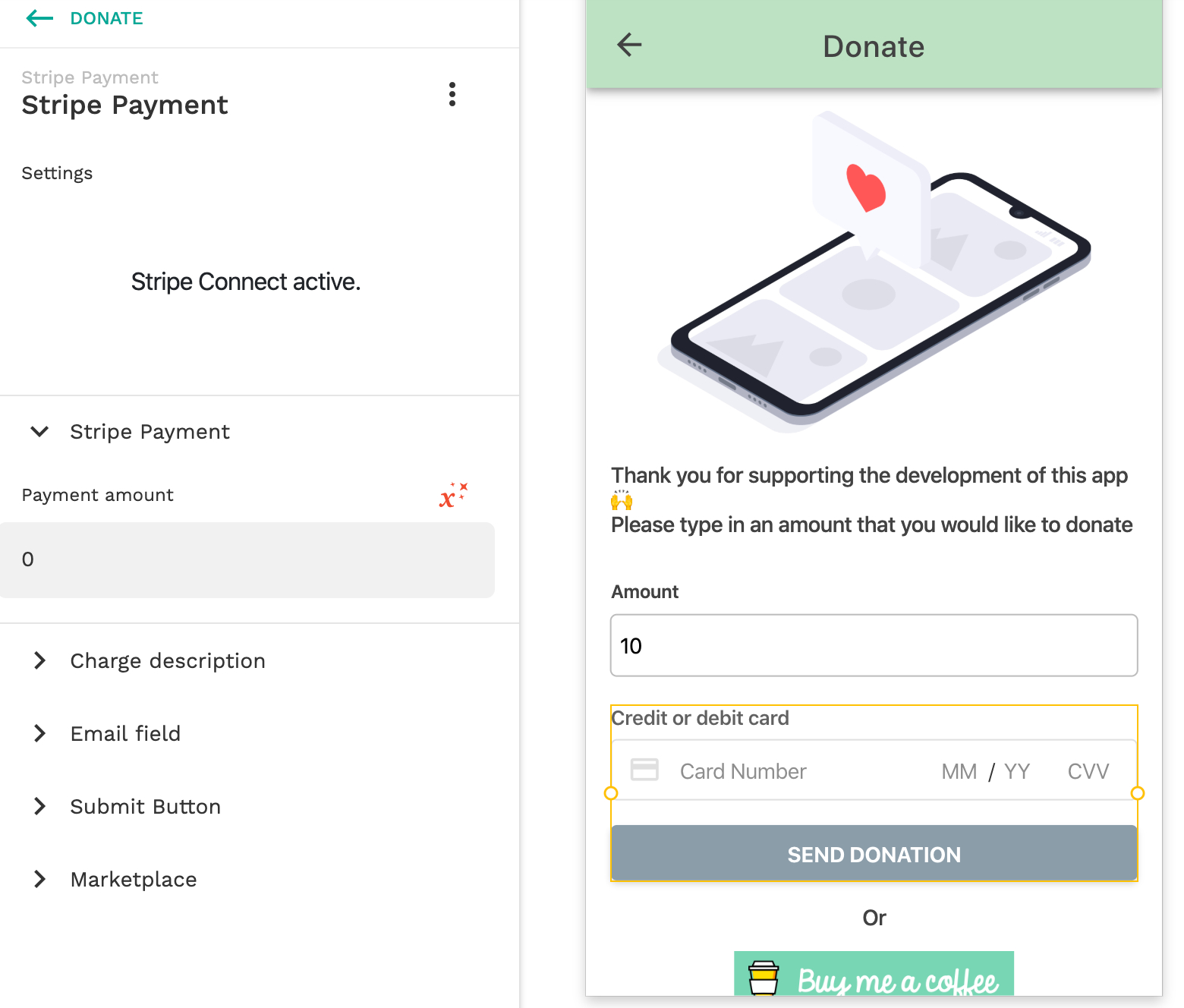The width and height of the screenshot is (1184, 1008).
Task: Click the SEND DONATION button
Action: tap(874, 853)
